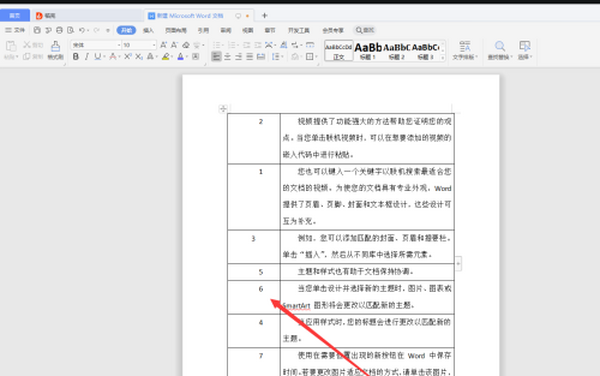Decrease font size with shrink icon
The image size is (600, 376).
[x=174, y=45]
